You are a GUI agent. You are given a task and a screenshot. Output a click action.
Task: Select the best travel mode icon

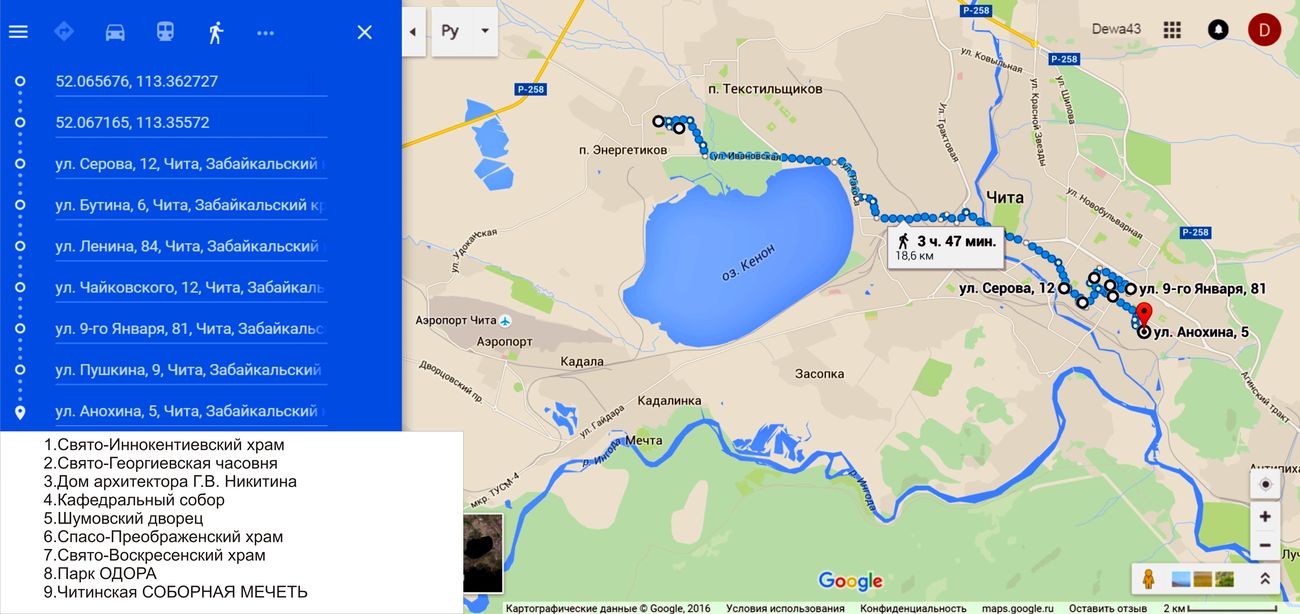coord(64,32)
